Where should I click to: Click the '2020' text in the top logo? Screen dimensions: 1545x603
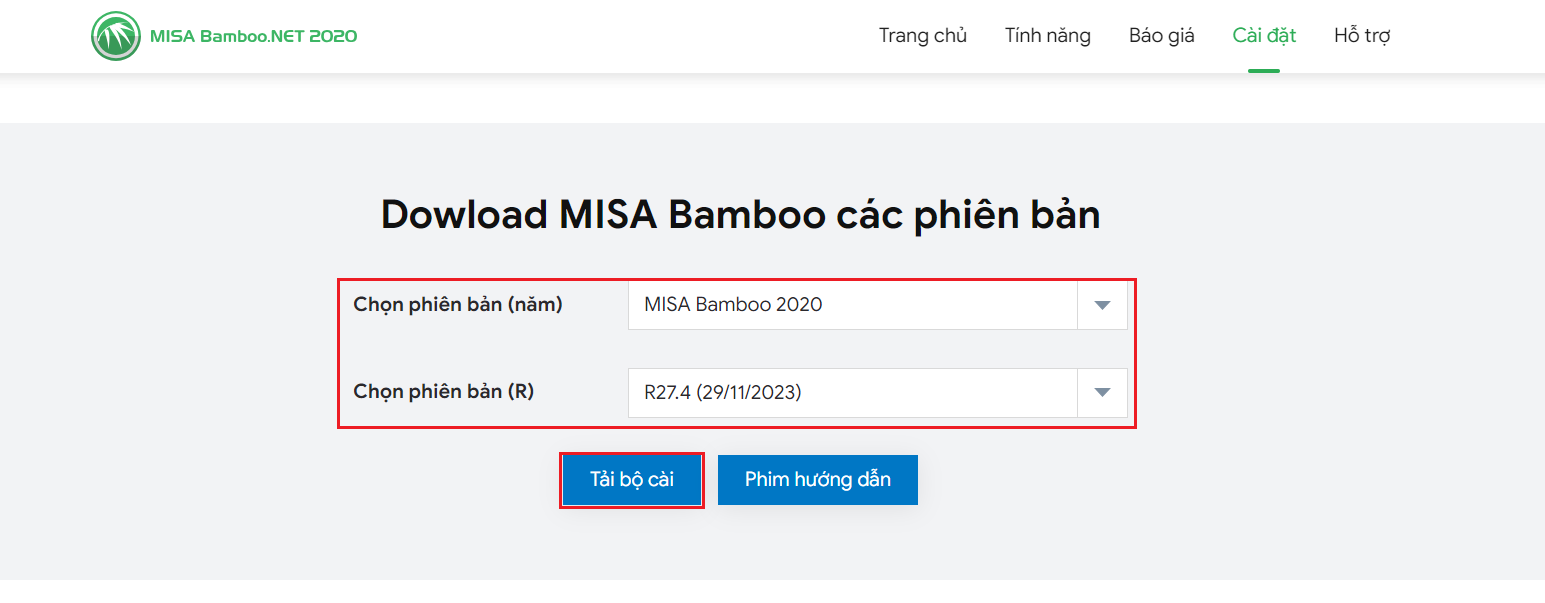333,36
